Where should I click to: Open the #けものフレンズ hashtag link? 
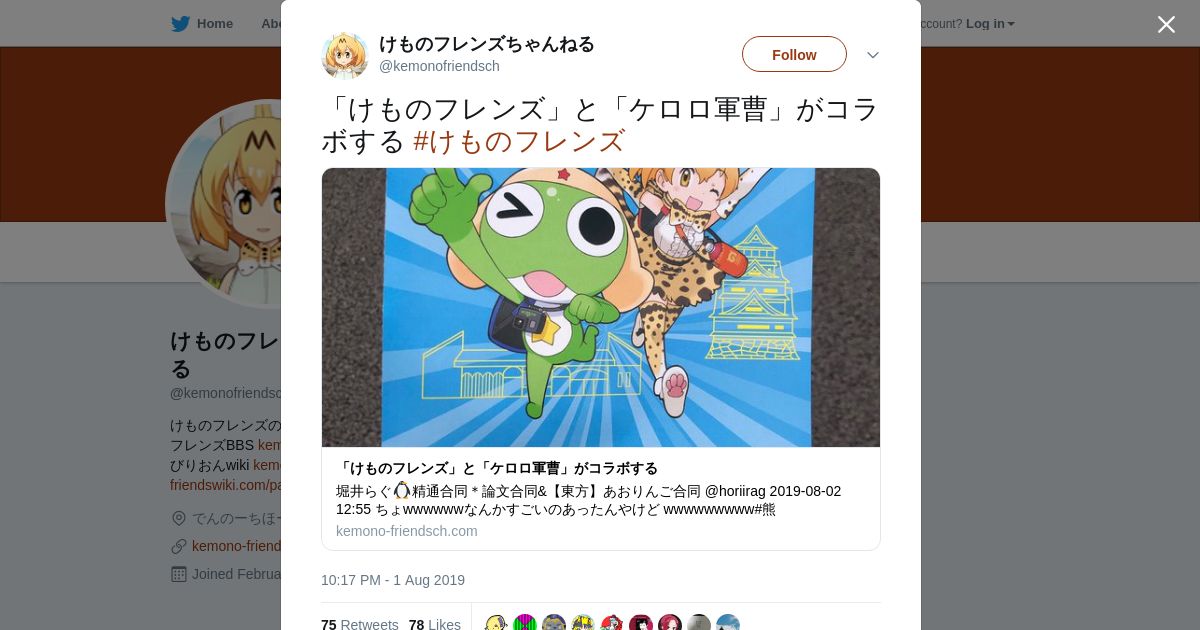point(519,141)
